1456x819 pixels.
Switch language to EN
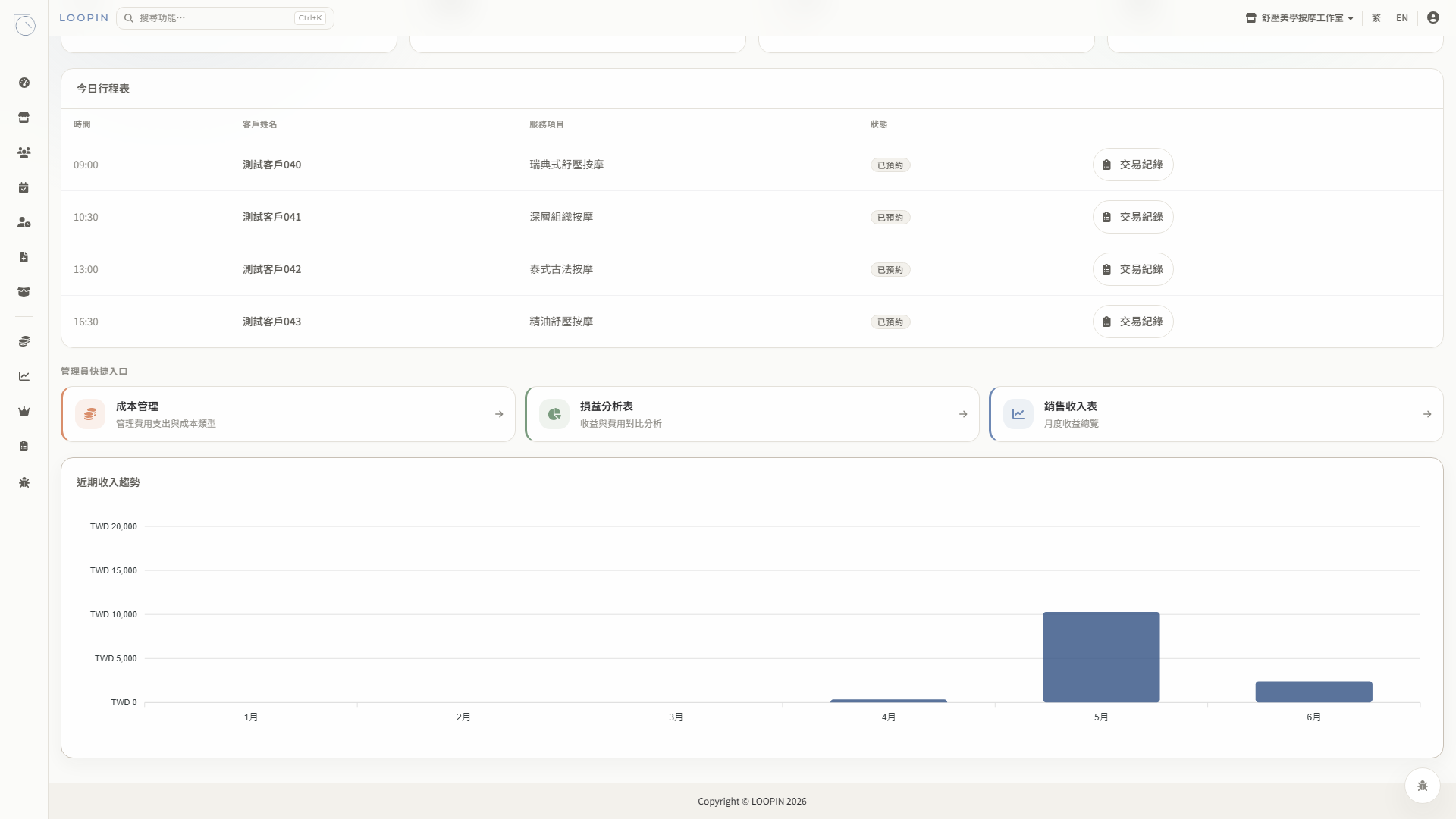(x=1402, y=18)
